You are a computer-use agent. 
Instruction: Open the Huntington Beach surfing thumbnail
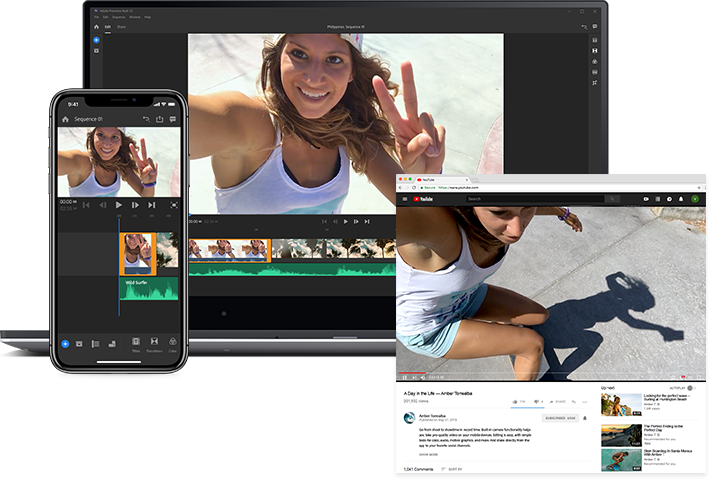click(621, 405)
